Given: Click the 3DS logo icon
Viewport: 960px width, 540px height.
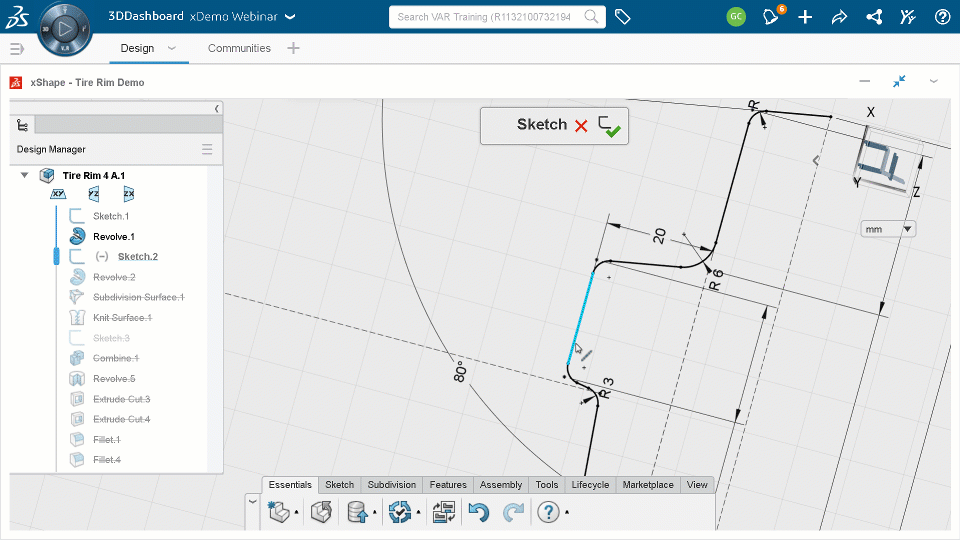Looking at the screenshot, I should click(x=17, y=17).
